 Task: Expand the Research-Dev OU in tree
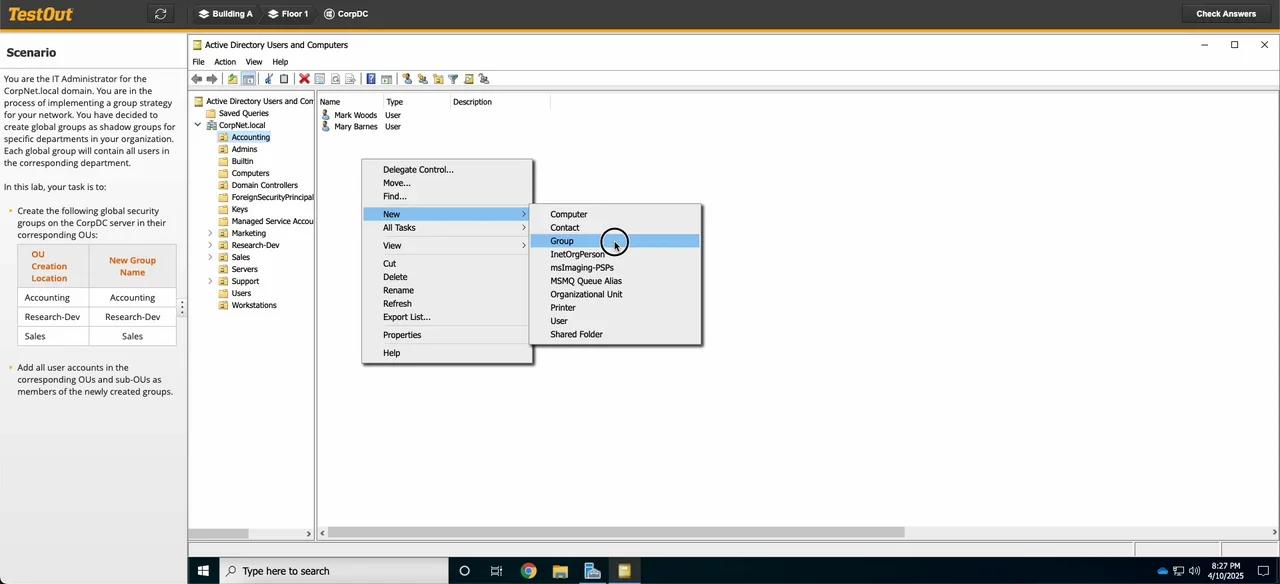[x=210, y=245]
